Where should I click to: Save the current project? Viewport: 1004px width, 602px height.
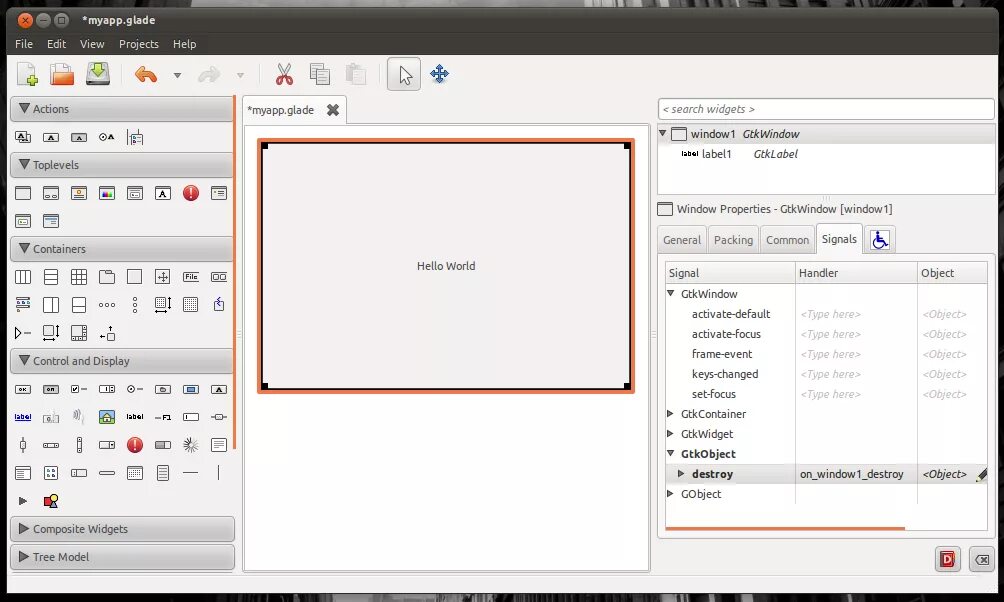click(x=97, y=74)
